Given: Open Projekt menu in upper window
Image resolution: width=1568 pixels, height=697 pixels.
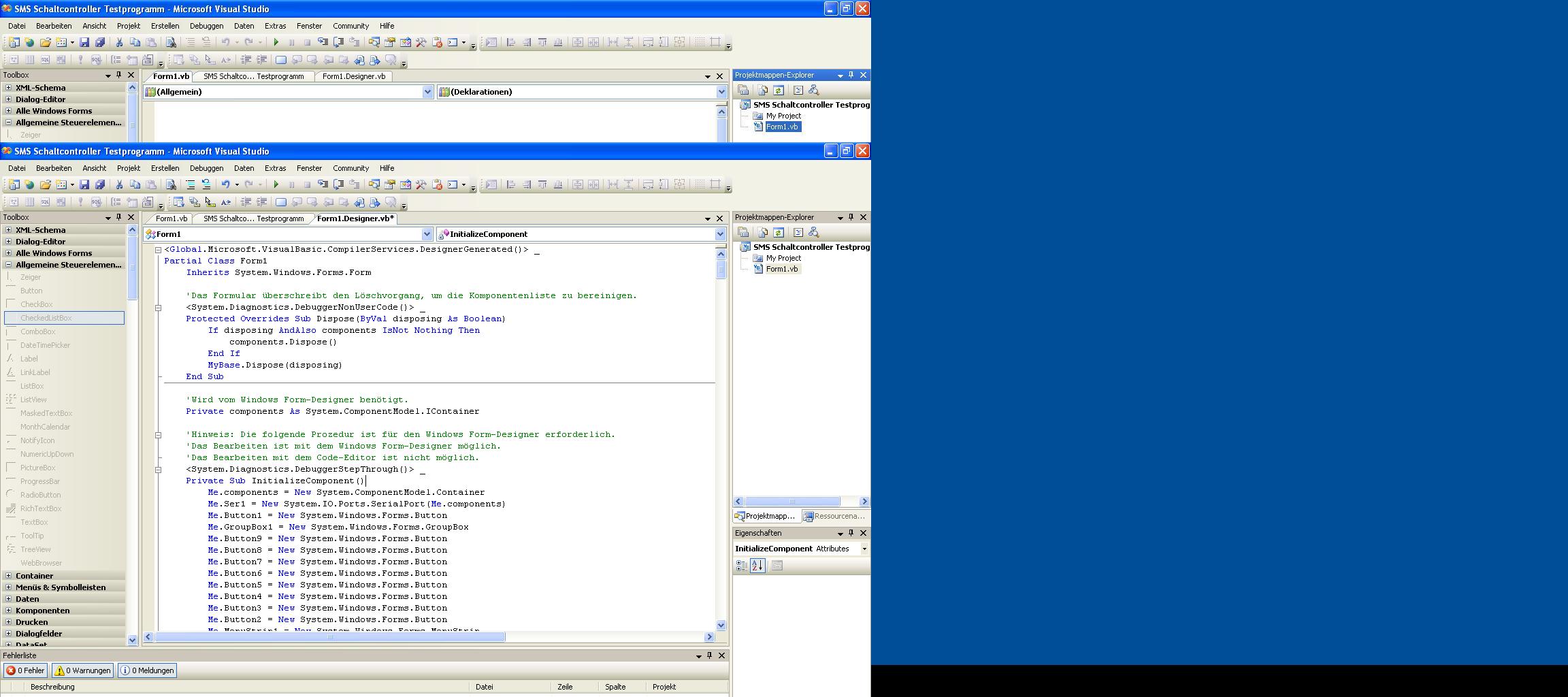Looking at the screenshot, I should 129,26.
